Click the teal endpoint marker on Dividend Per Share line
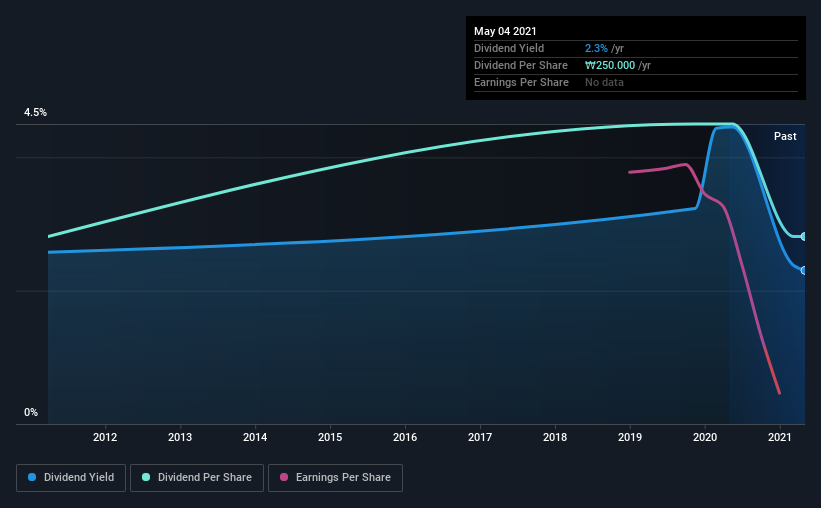 [x=803, y=237]
